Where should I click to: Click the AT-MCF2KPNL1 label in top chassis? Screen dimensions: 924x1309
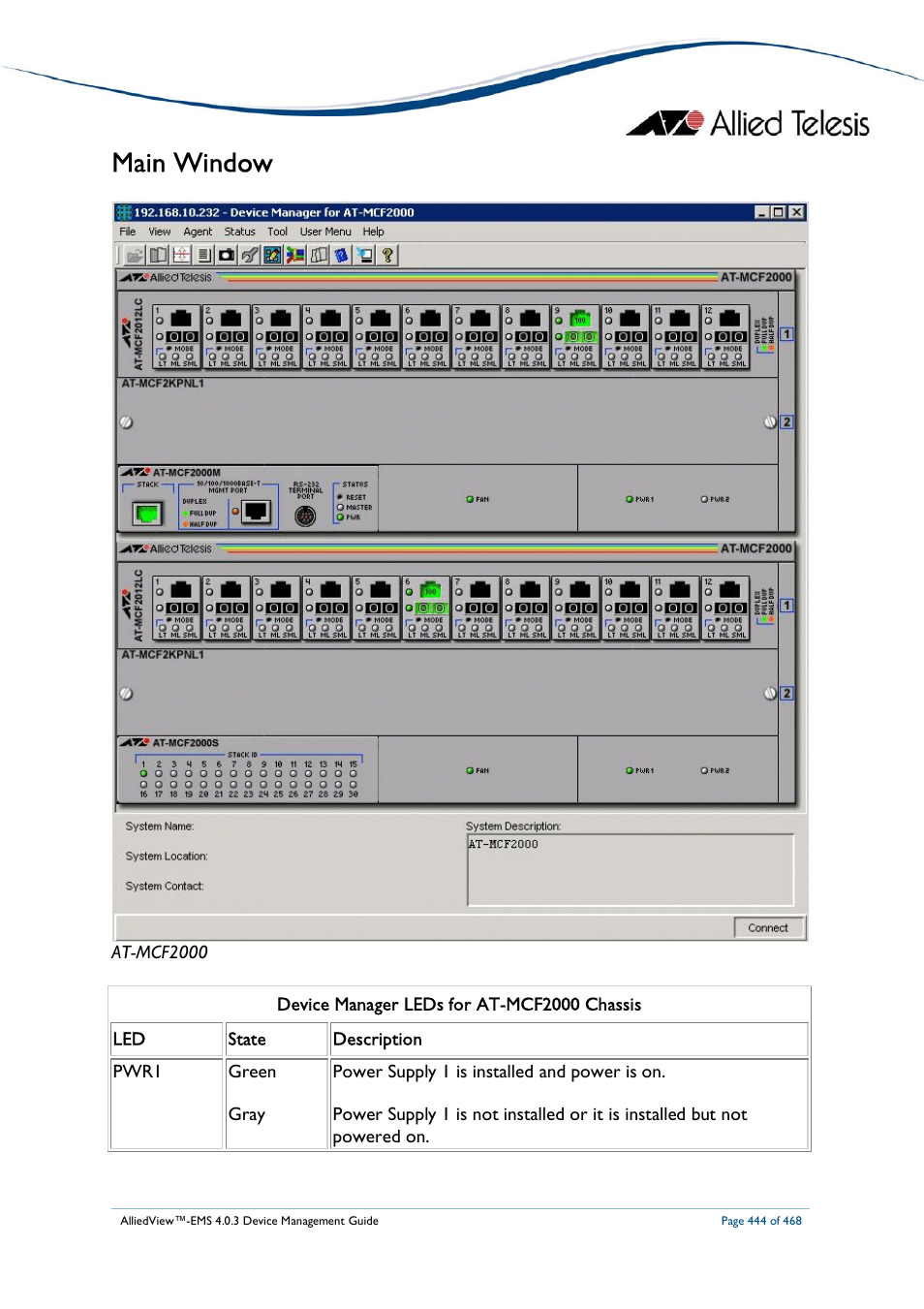click(x=163, y=383)
